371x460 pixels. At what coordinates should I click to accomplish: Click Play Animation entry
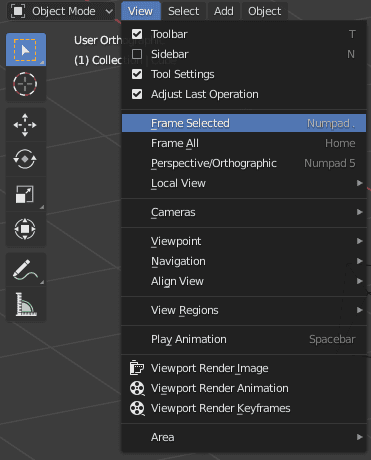click(244, 339)
